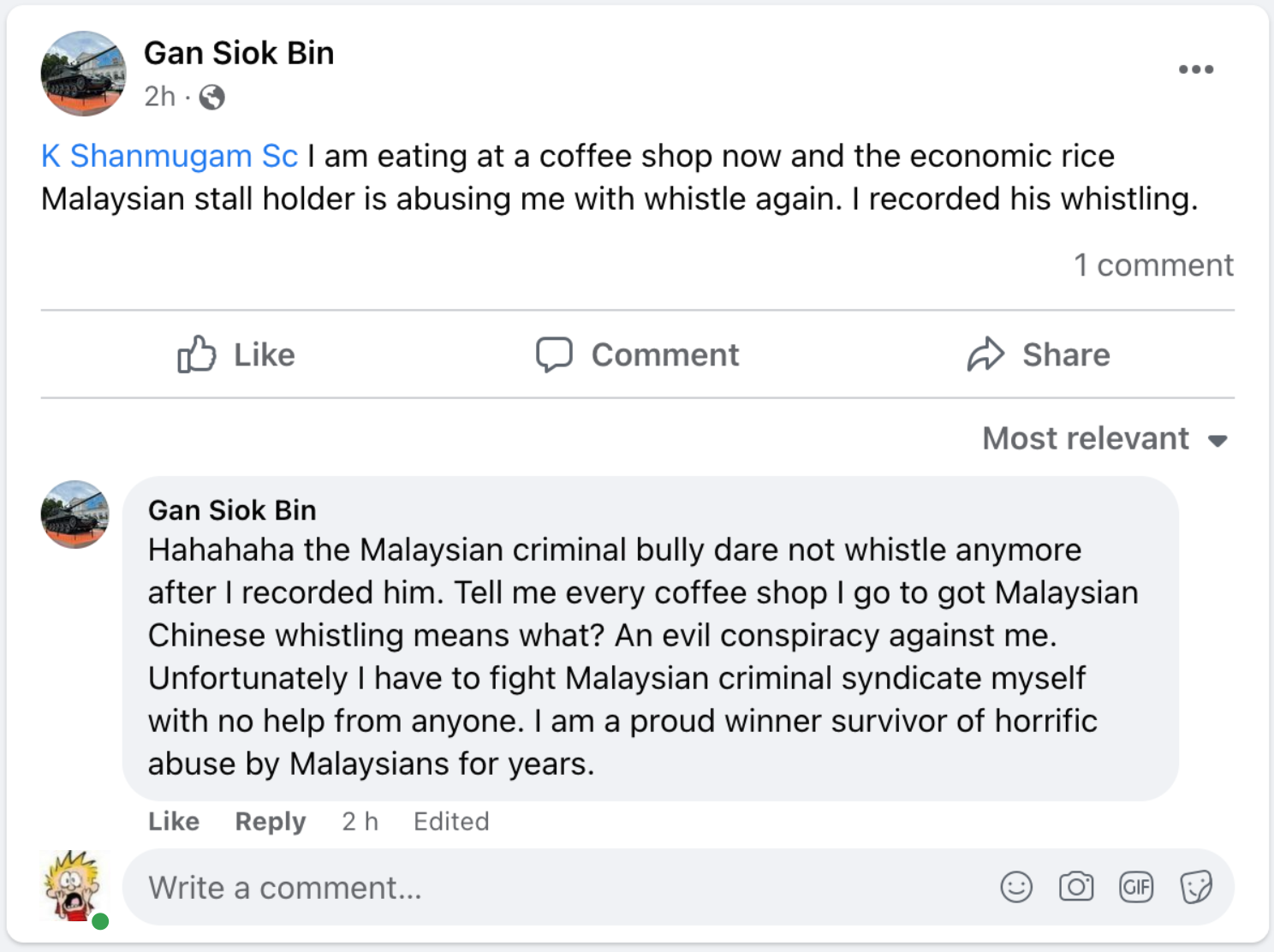
Task: Insert an emoji into the comment
Action: [x=1016, y=887]
